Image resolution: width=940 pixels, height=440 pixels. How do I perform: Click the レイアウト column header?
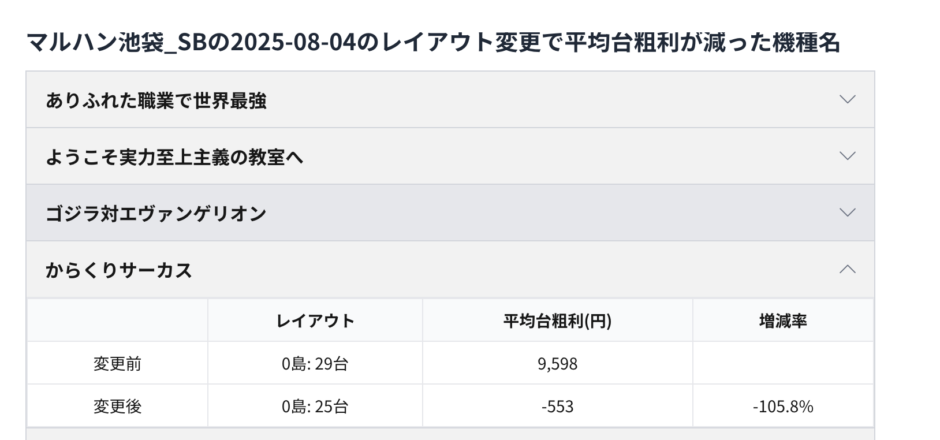click(315, 321)
